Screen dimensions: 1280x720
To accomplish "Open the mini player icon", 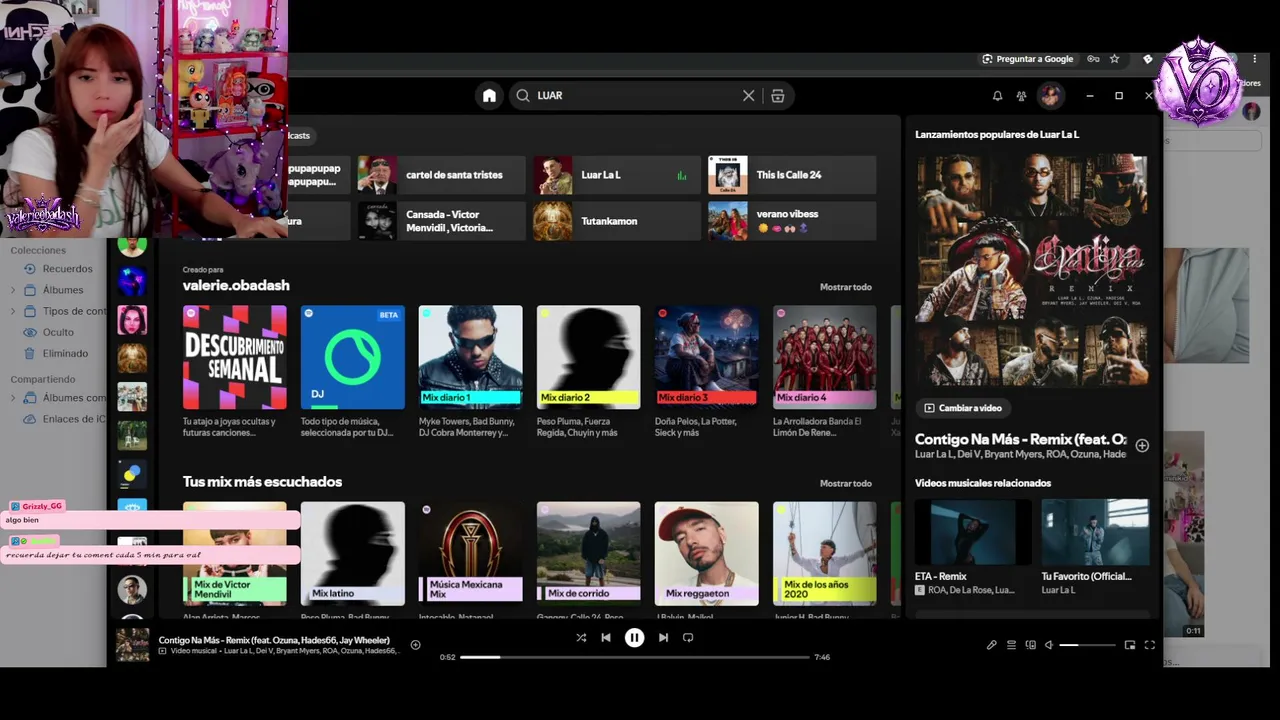I will (x=1130, y=645).
